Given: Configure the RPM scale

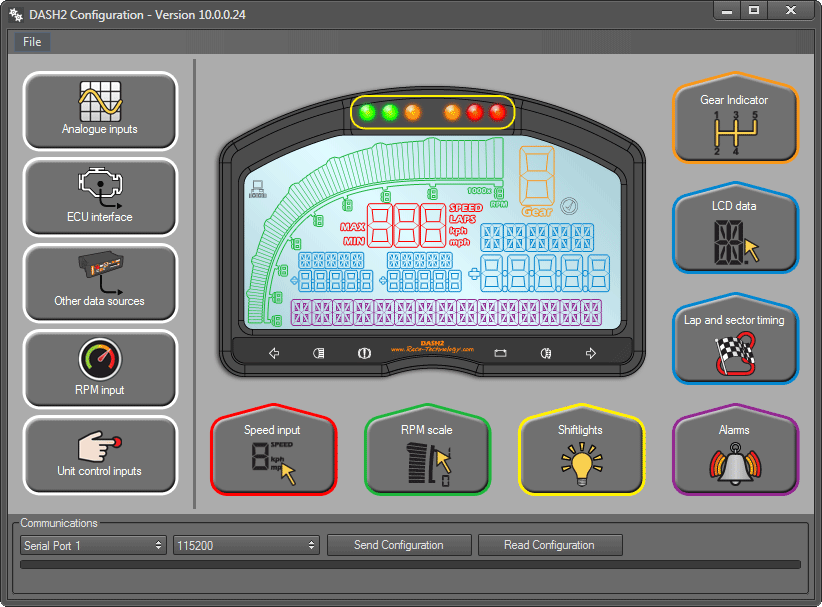Looking at the screenshot, I should click(427, 455).
